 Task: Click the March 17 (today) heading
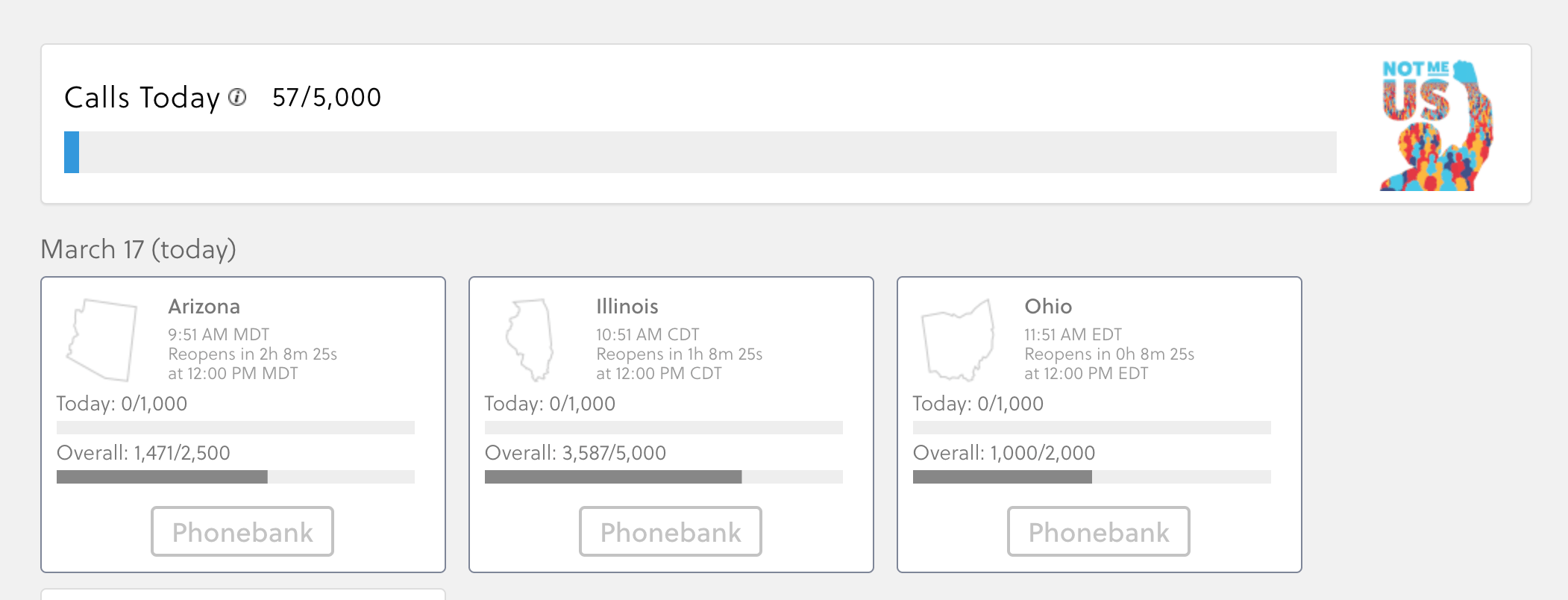tap(138, 249)
